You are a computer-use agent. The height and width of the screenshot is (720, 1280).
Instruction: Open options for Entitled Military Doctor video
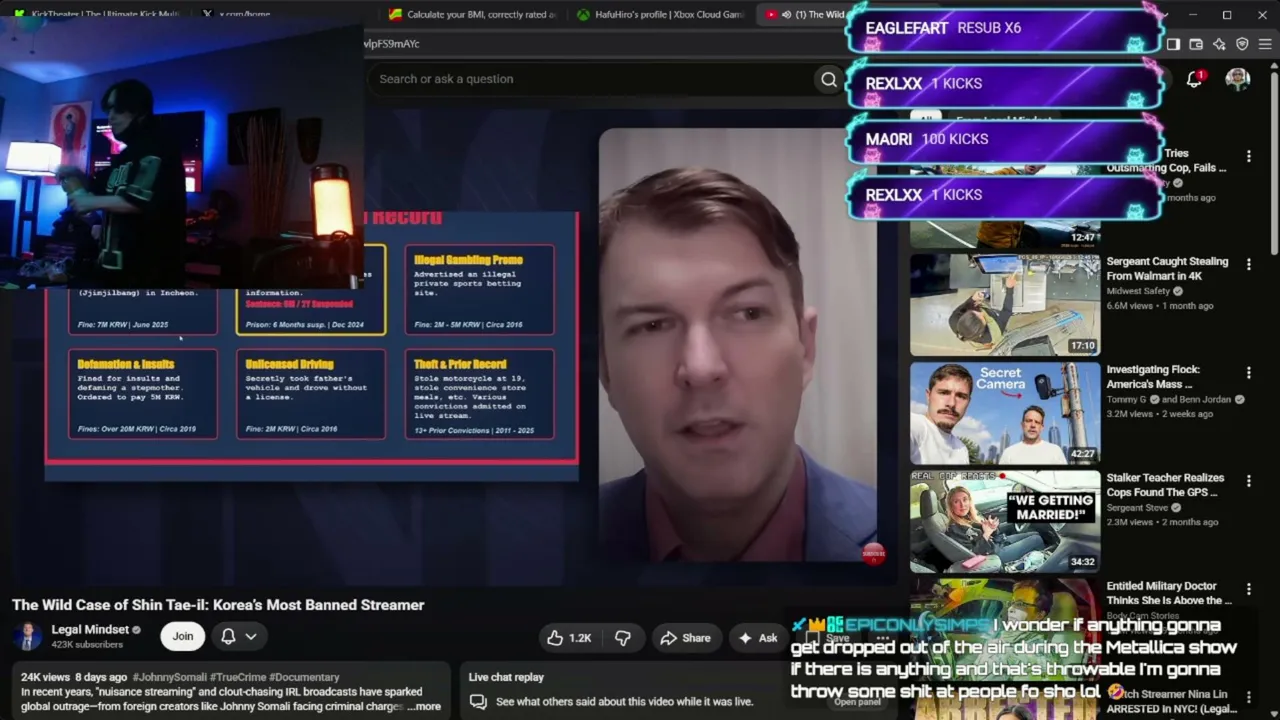[x=1248, y=589]
